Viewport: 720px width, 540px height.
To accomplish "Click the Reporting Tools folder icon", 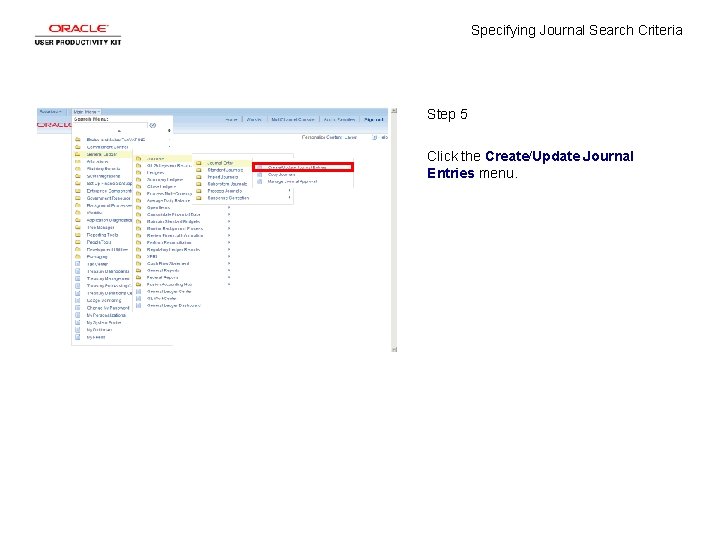I will pyautogui.click(x=78, y=235).
